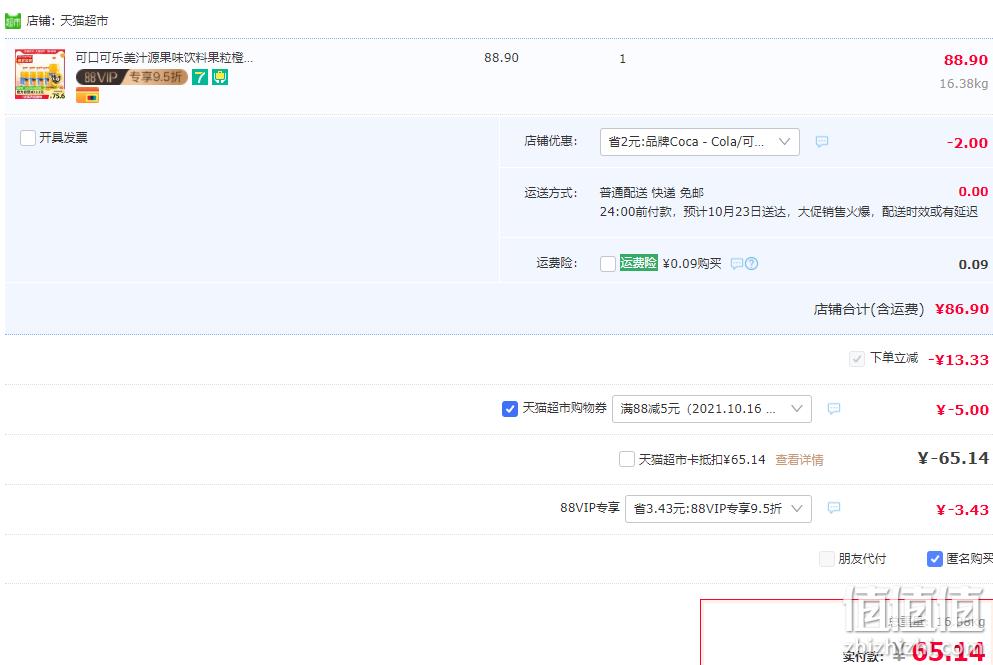Click the green 7-day return icon

200,77
